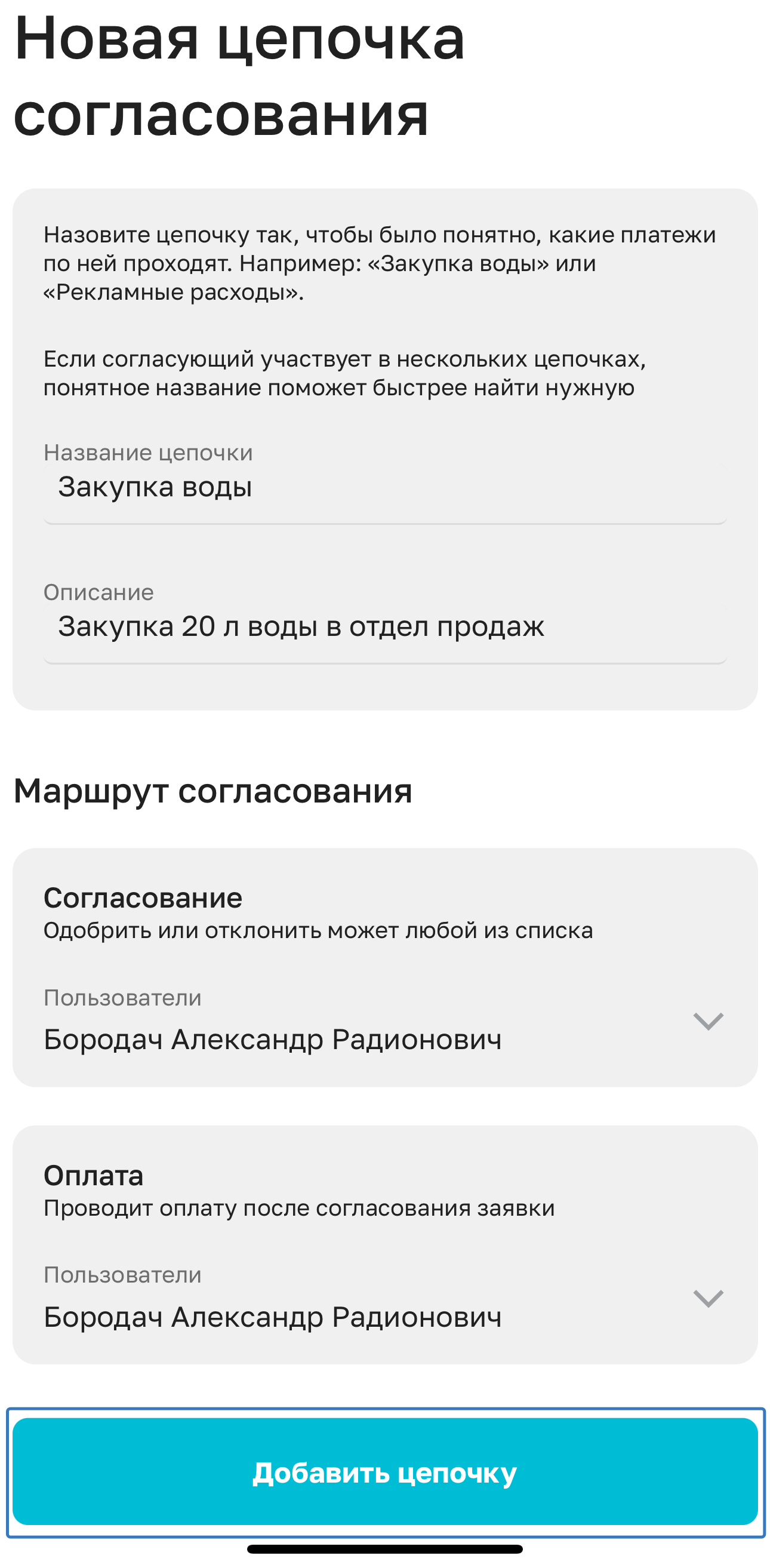Select the "Маршрут согласования" section heading
Image resolution: width=770 pixels, height=1568 pixels.
point(213,791)
